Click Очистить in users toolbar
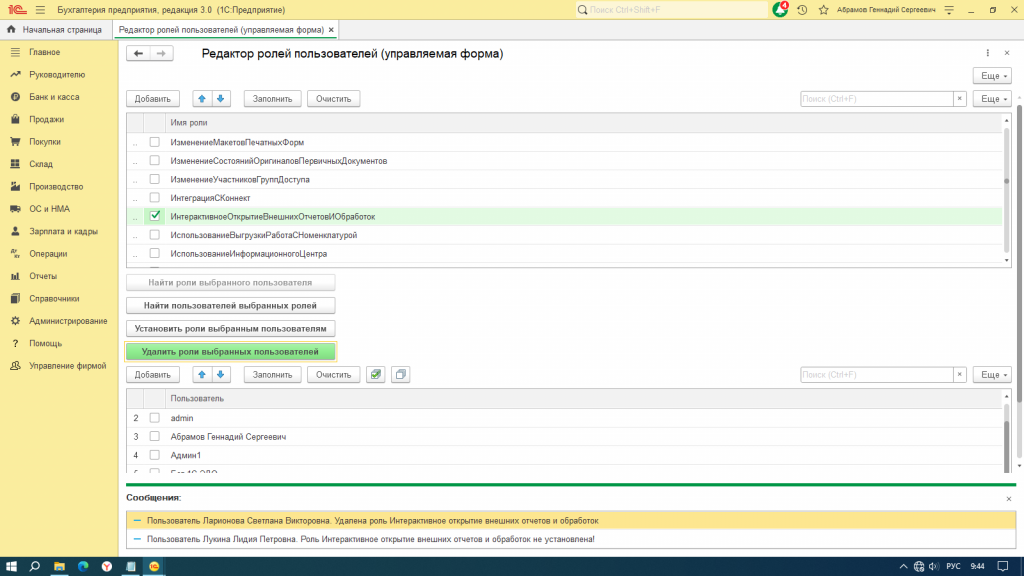The width and height of the screenshot is (1024, 576). point(334,375)
